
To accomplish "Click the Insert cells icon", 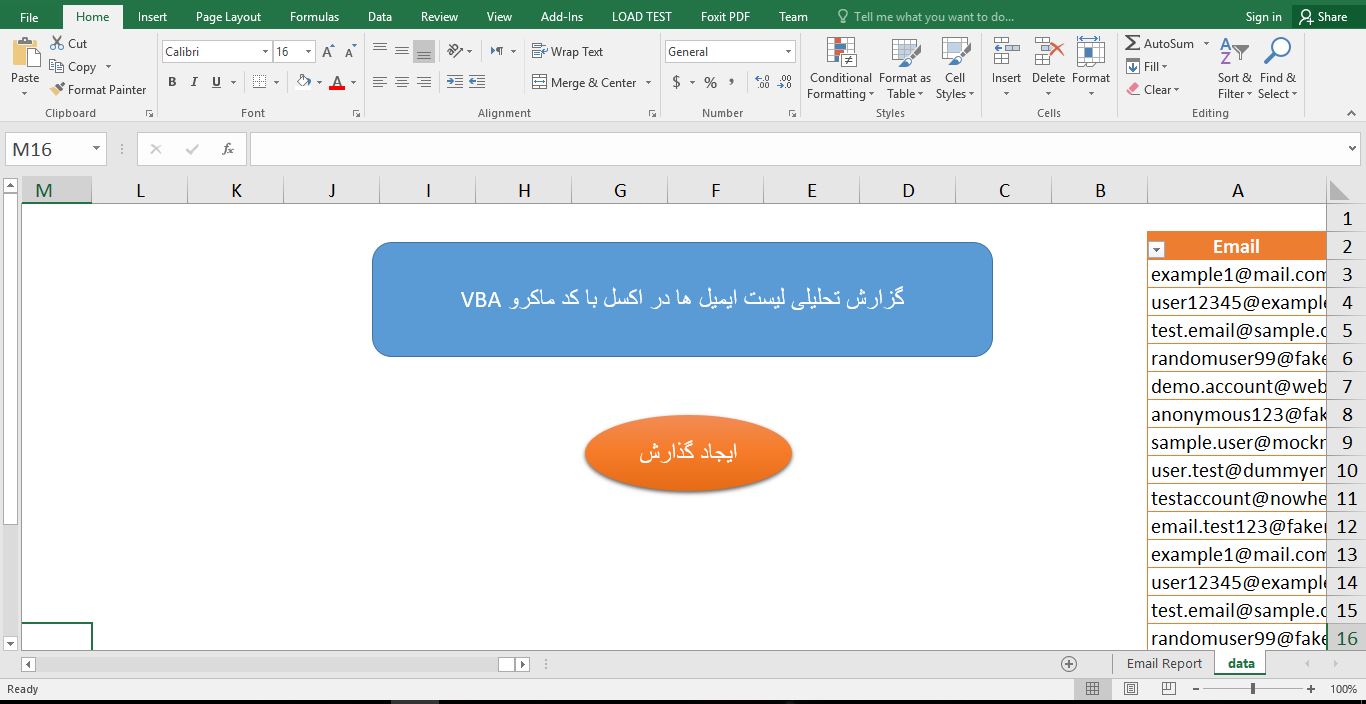I will (x=1006, y=53).
